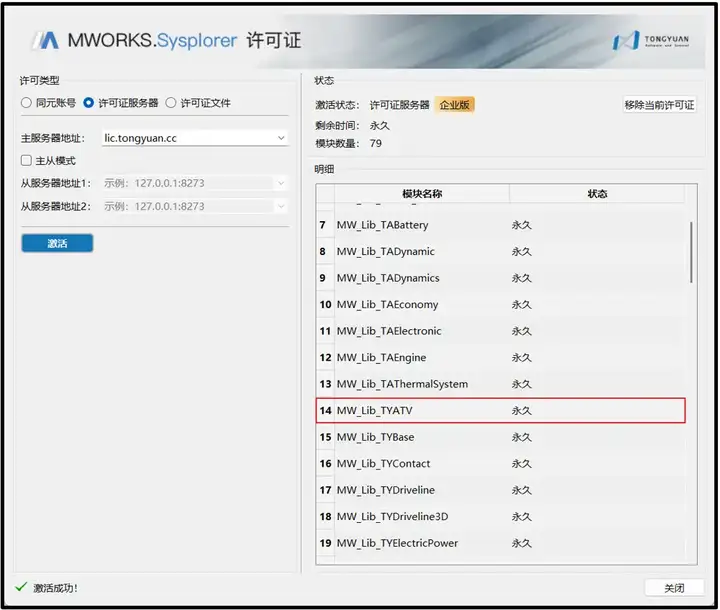This screenshot has height=610, width=720.
Task: Select row MW_Lib_TADynamics
Action: (x=501, y=278)
